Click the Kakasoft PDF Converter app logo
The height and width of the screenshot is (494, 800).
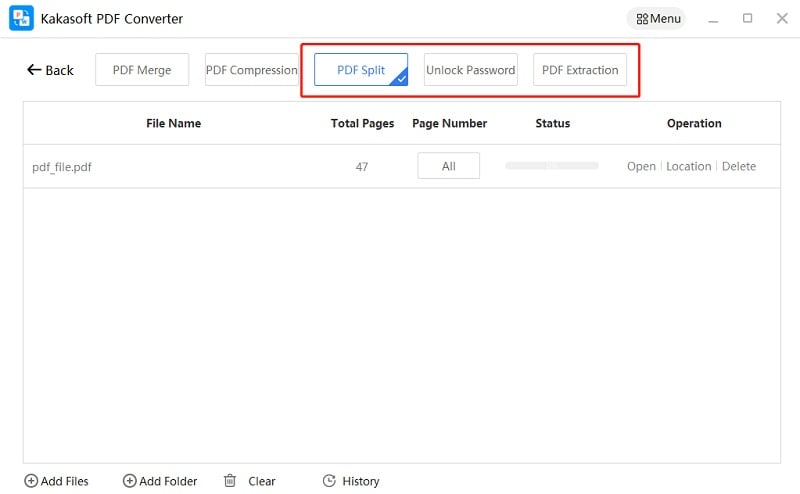(x=21, y=18)
